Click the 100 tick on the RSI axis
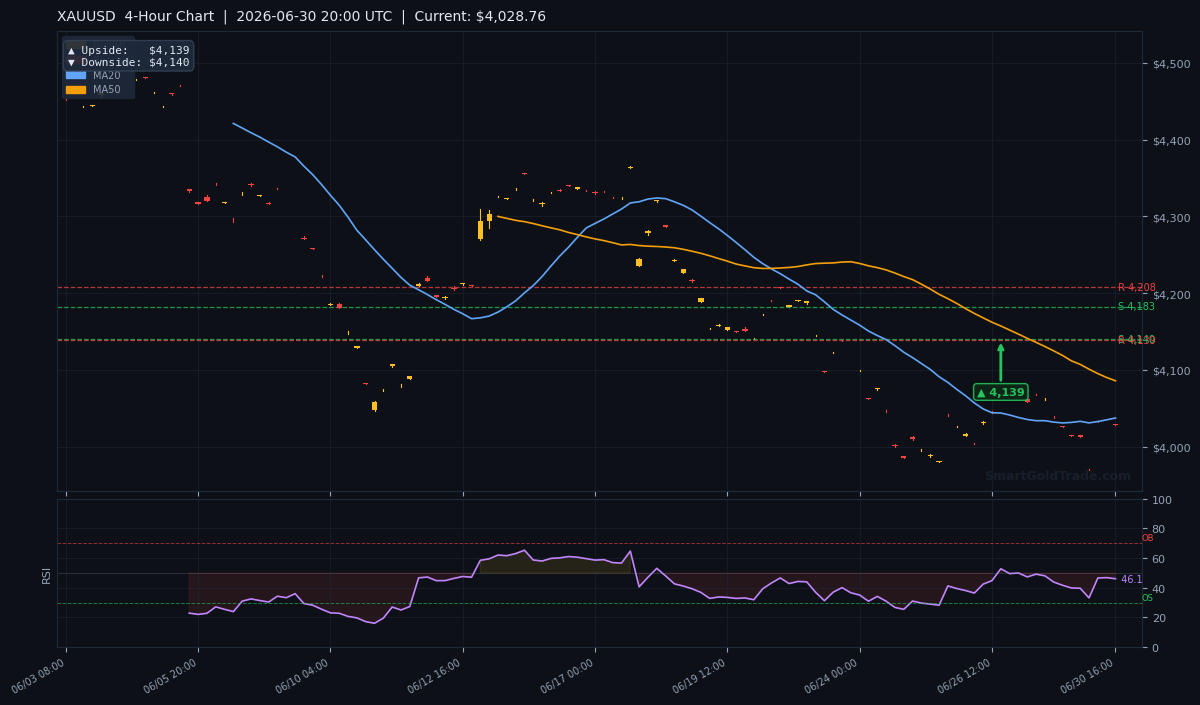 pos(1163,500)
